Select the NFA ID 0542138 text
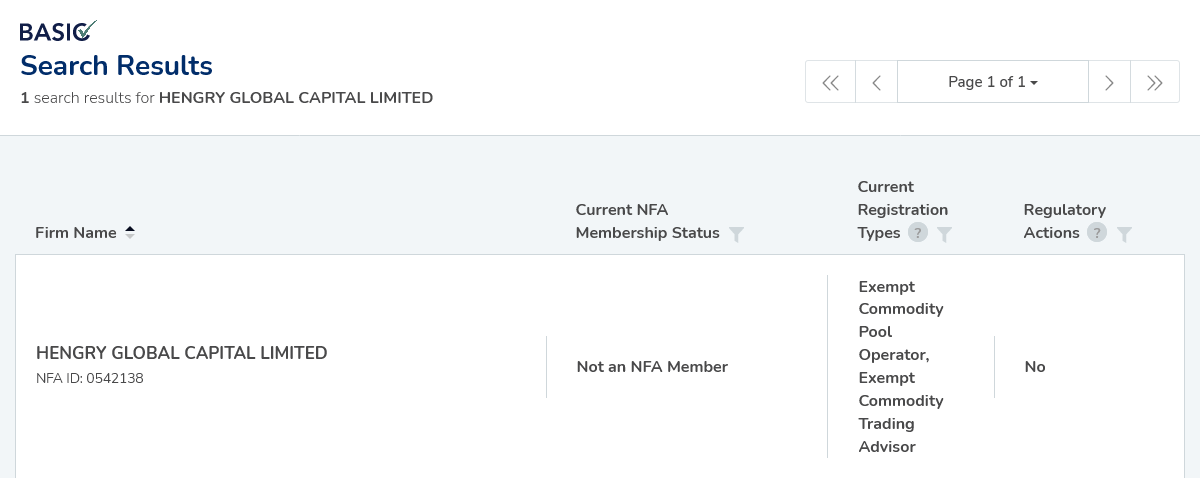 tap(90, 379)
